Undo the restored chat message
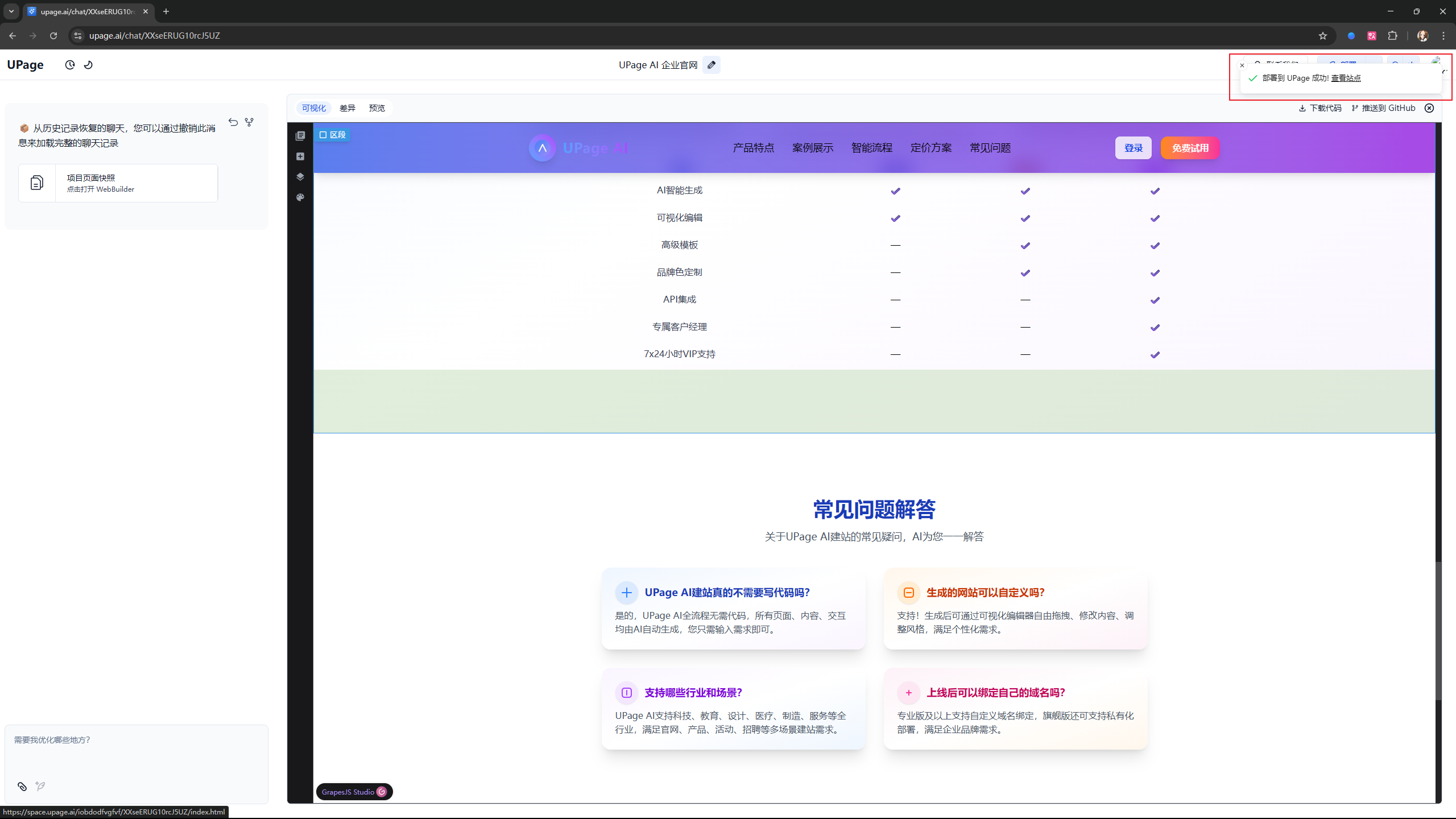The width and height of the screenshot is (1456, 819). [233, 122]
